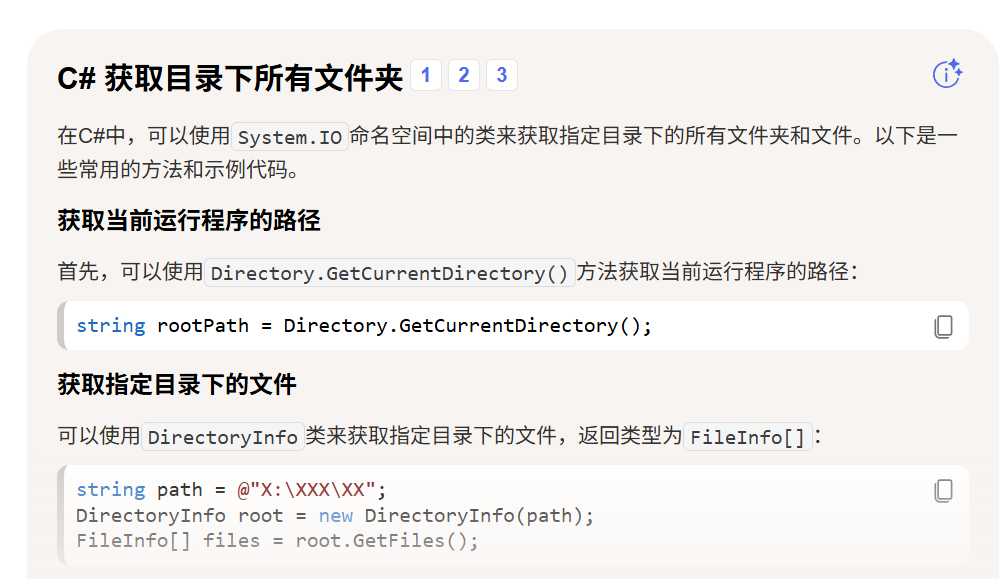Image resolution: width=1004 pixels, height=579 pixels.
Task: Open citation source 1
Action: point(426,74)
